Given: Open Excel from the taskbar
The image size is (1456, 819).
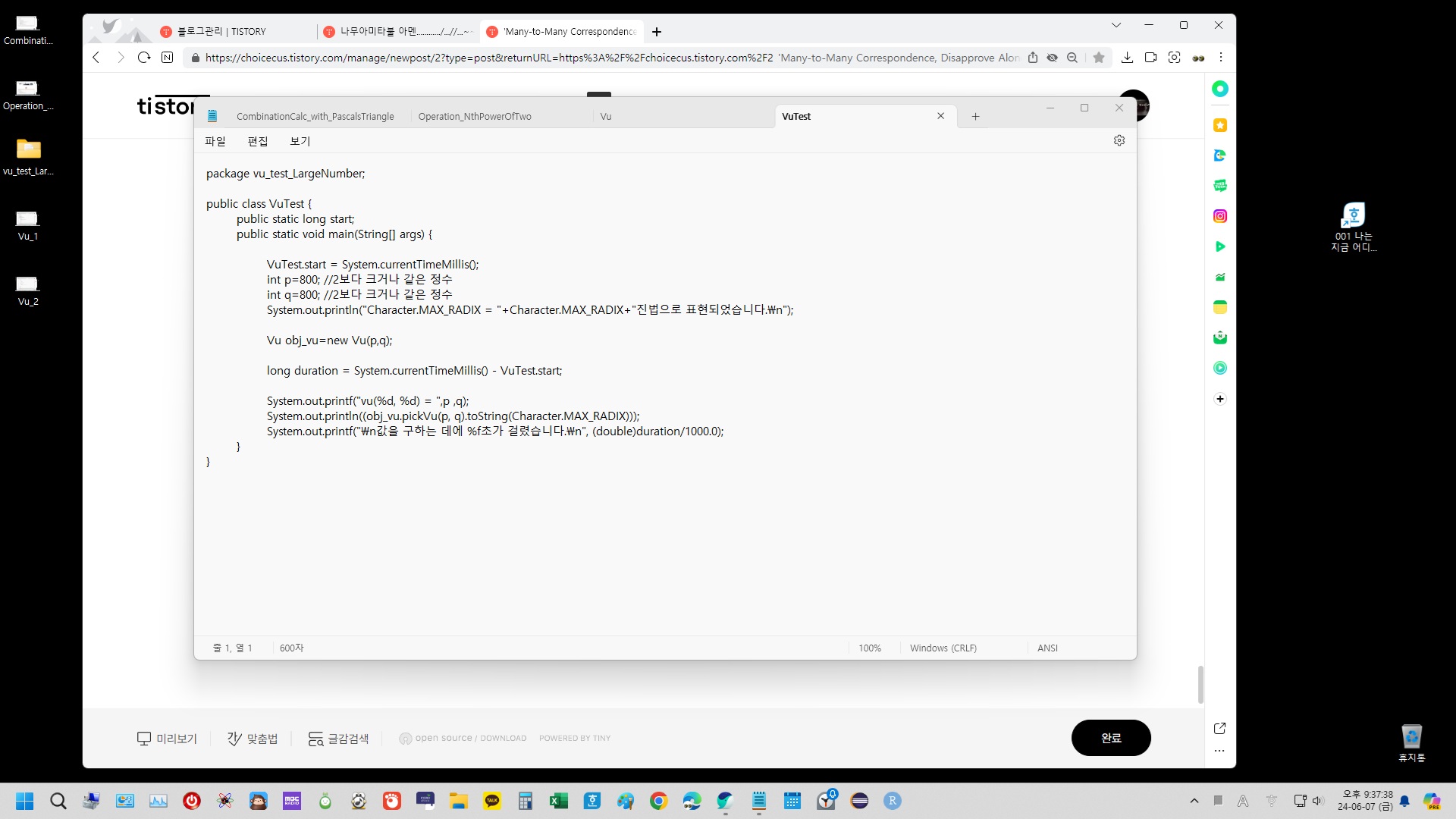Looking at the screenshot, I should pyautogui.click(x=559, y=801).
